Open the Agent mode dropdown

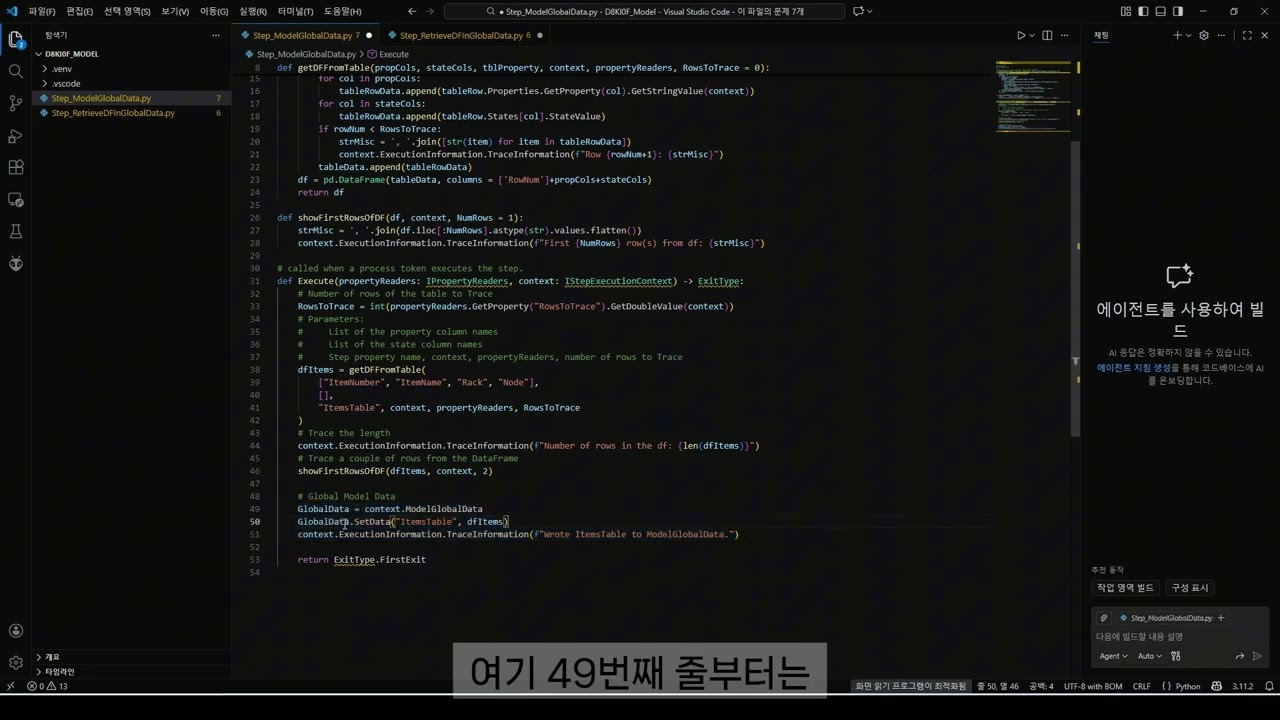1113,656
